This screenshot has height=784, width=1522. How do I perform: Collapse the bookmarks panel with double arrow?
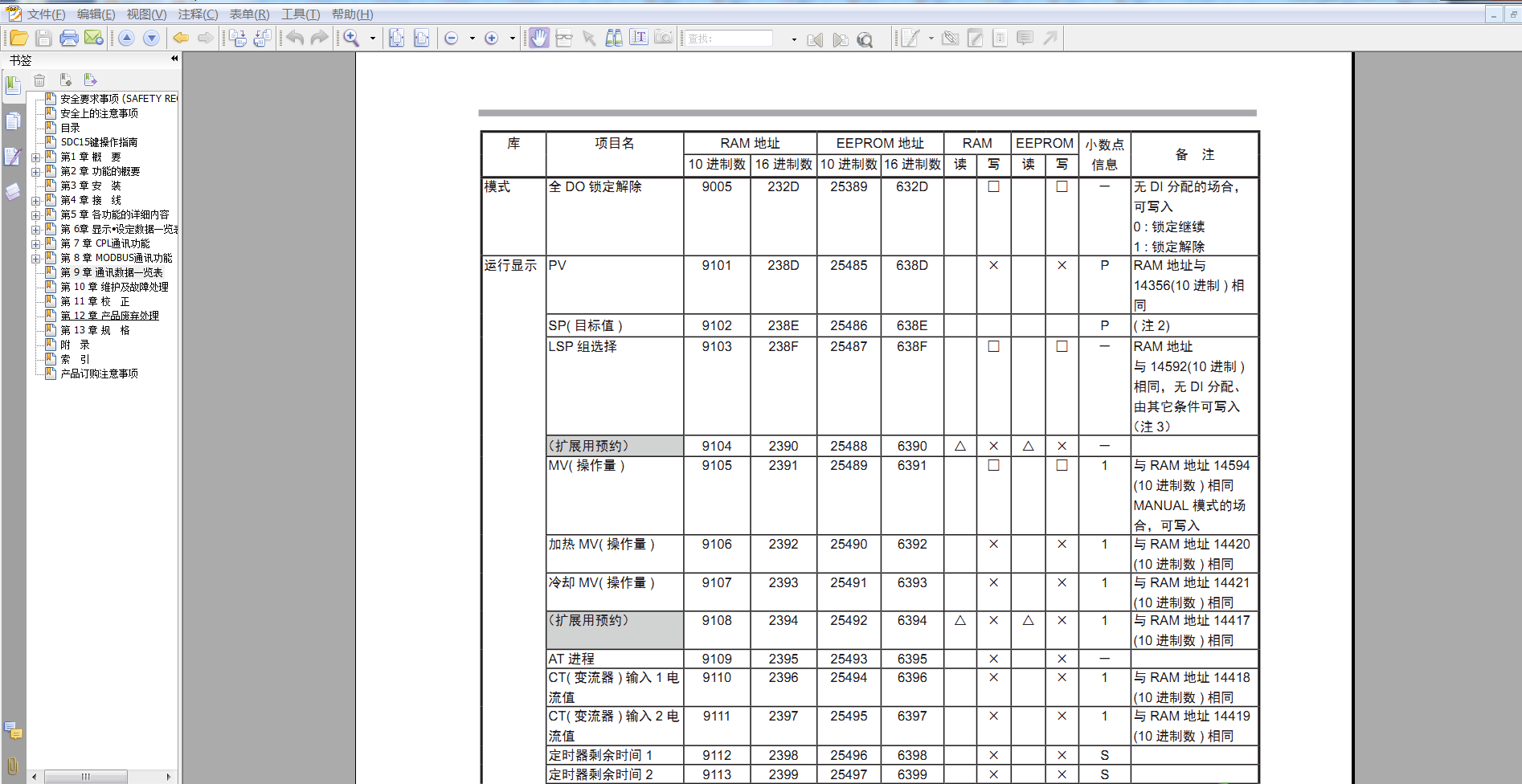pyautogui.click(x=174, y=59)
